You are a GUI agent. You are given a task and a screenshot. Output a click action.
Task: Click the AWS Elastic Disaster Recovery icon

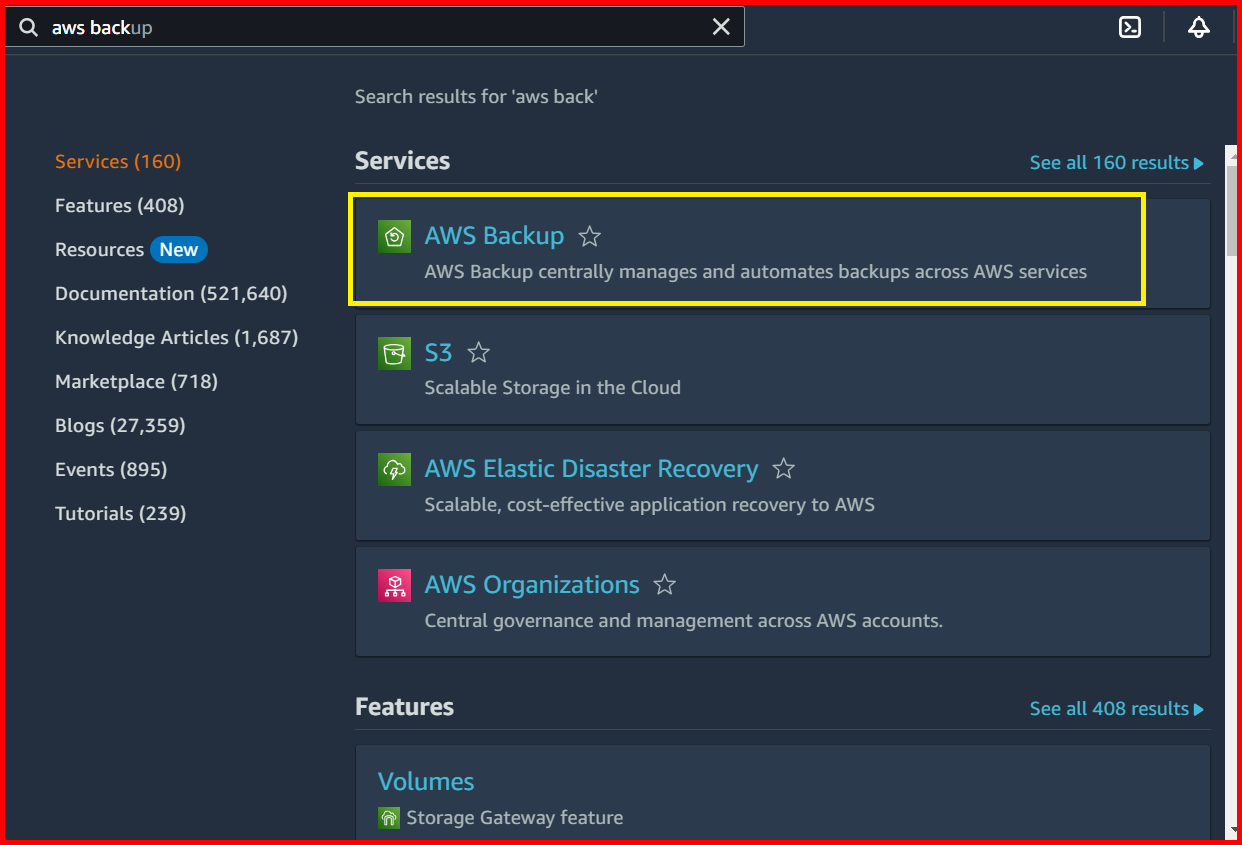pos(394,469)
